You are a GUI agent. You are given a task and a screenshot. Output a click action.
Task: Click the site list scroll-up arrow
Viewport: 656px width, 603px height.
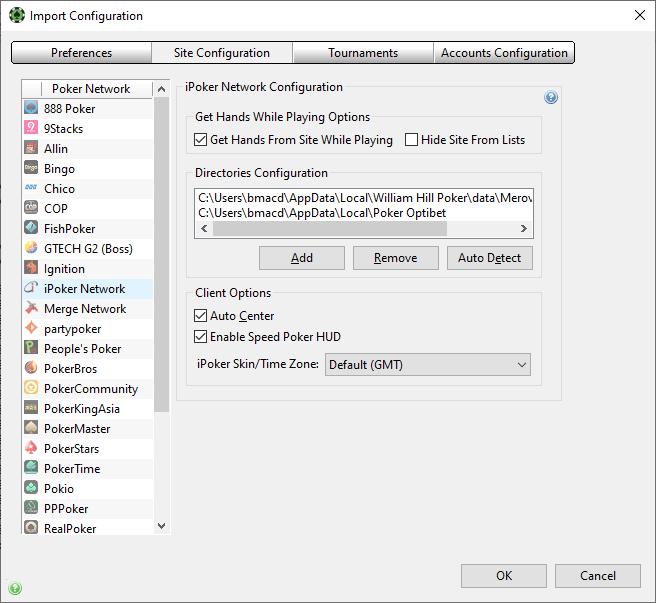(x=161, y=89)
